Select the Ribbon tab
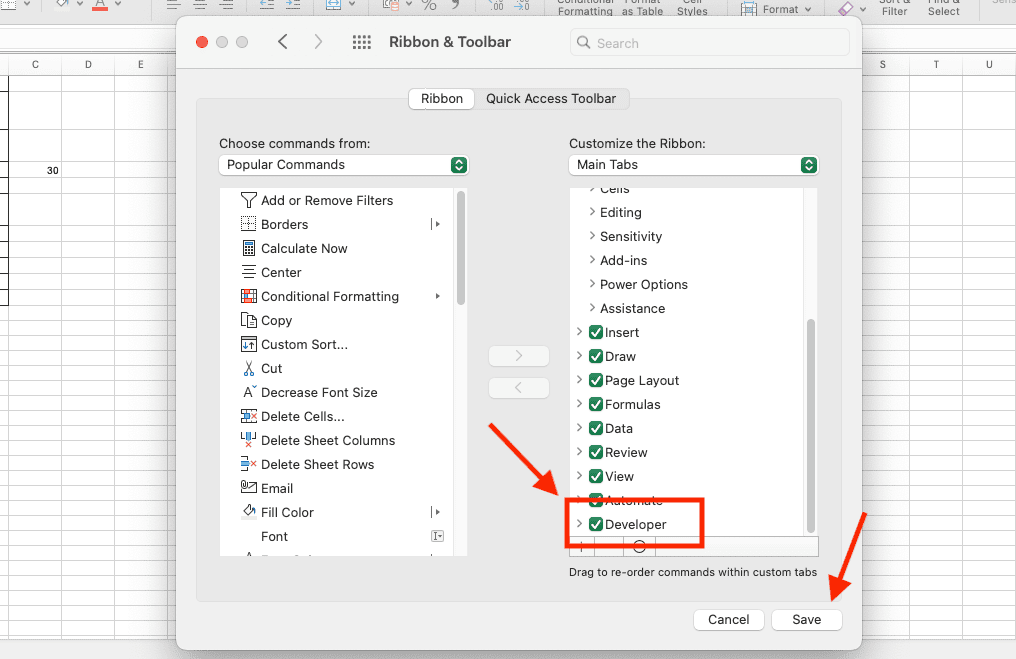The width and height of the screenshot is (1016, 659). 441,99
